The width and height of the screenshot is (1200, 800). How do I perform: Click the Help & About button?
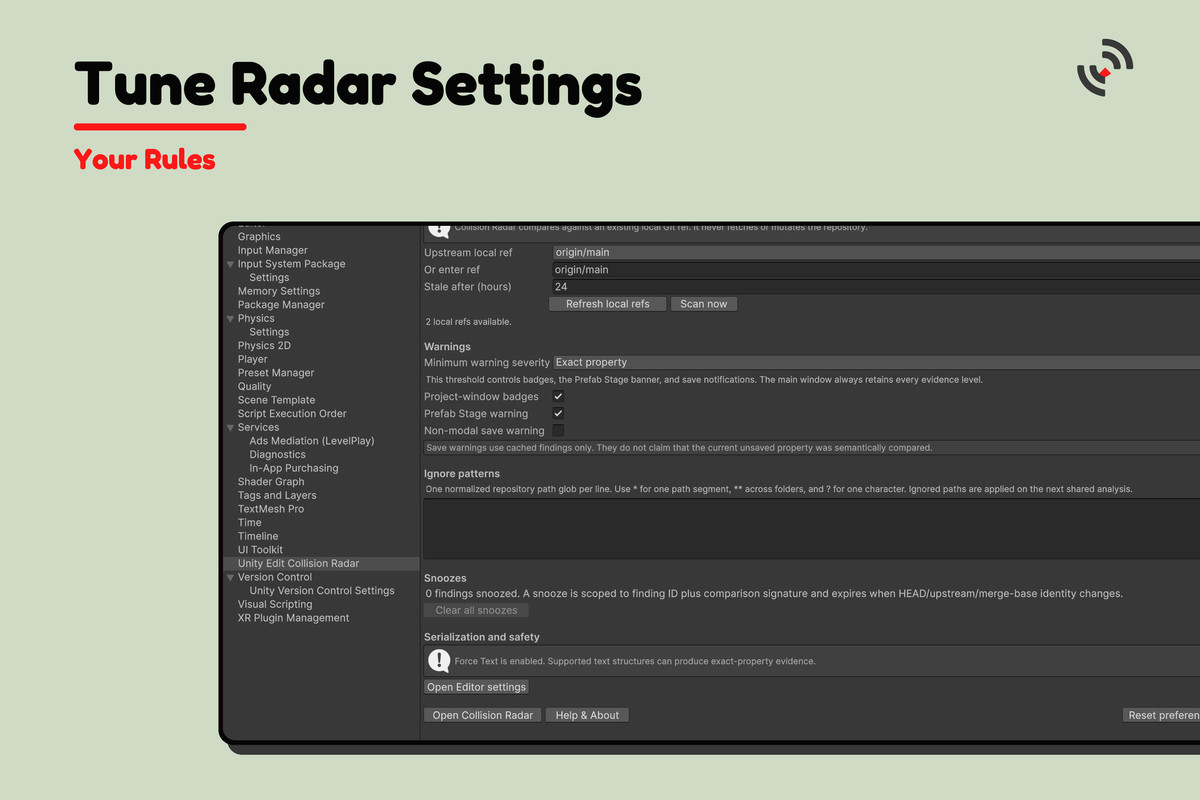pyautogui.click(x=587, y=715)
